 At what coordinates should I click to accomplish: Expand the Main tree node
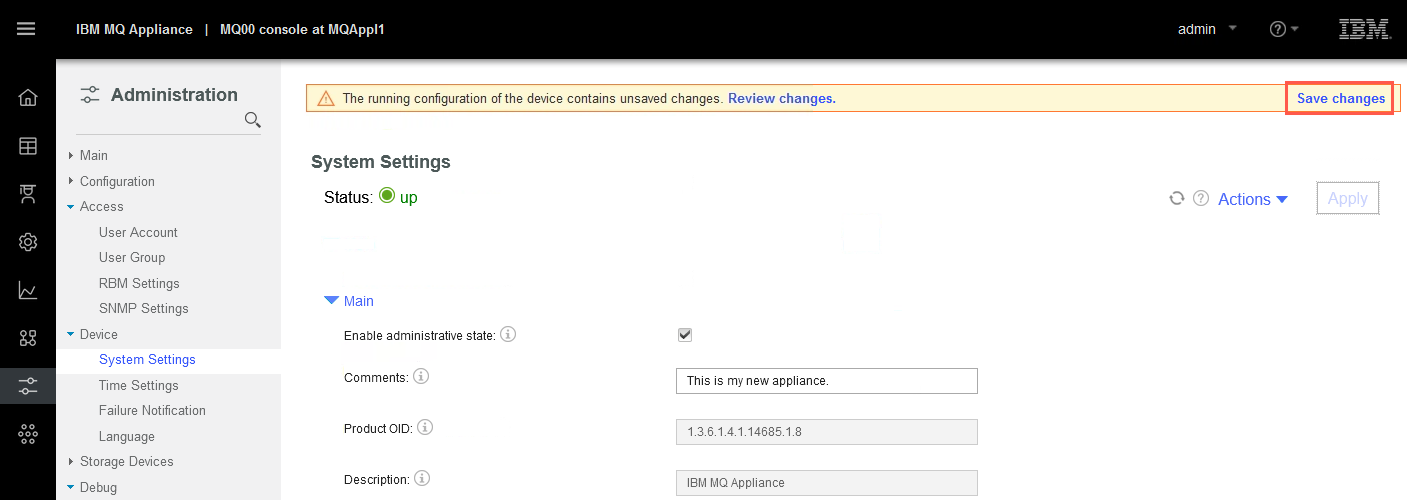(70, 155)
